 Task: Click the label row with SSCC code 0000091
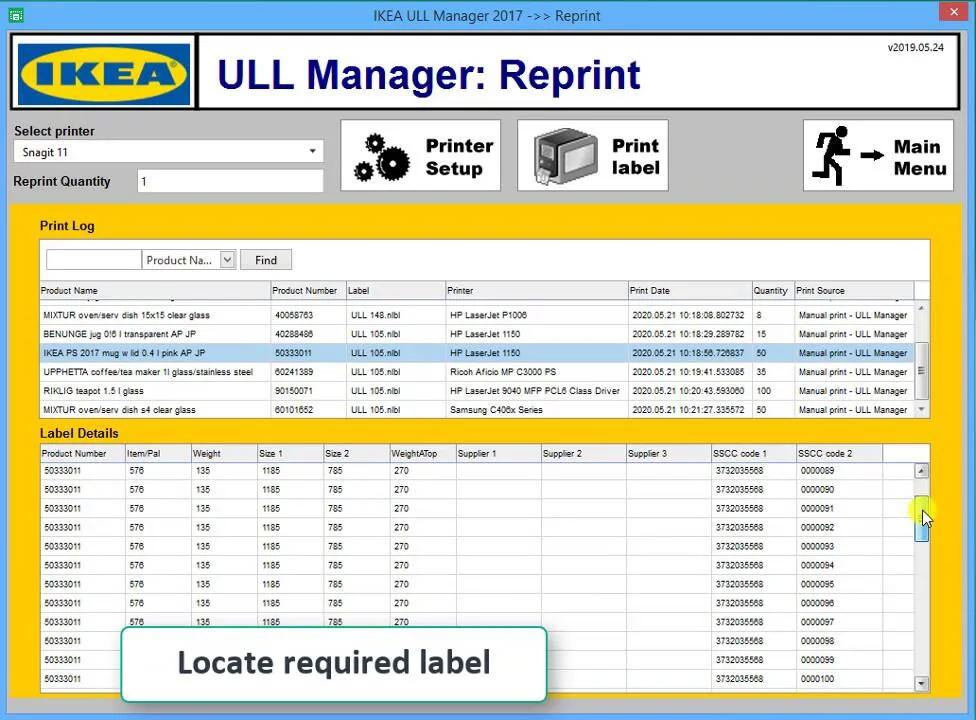click(477, 508)
